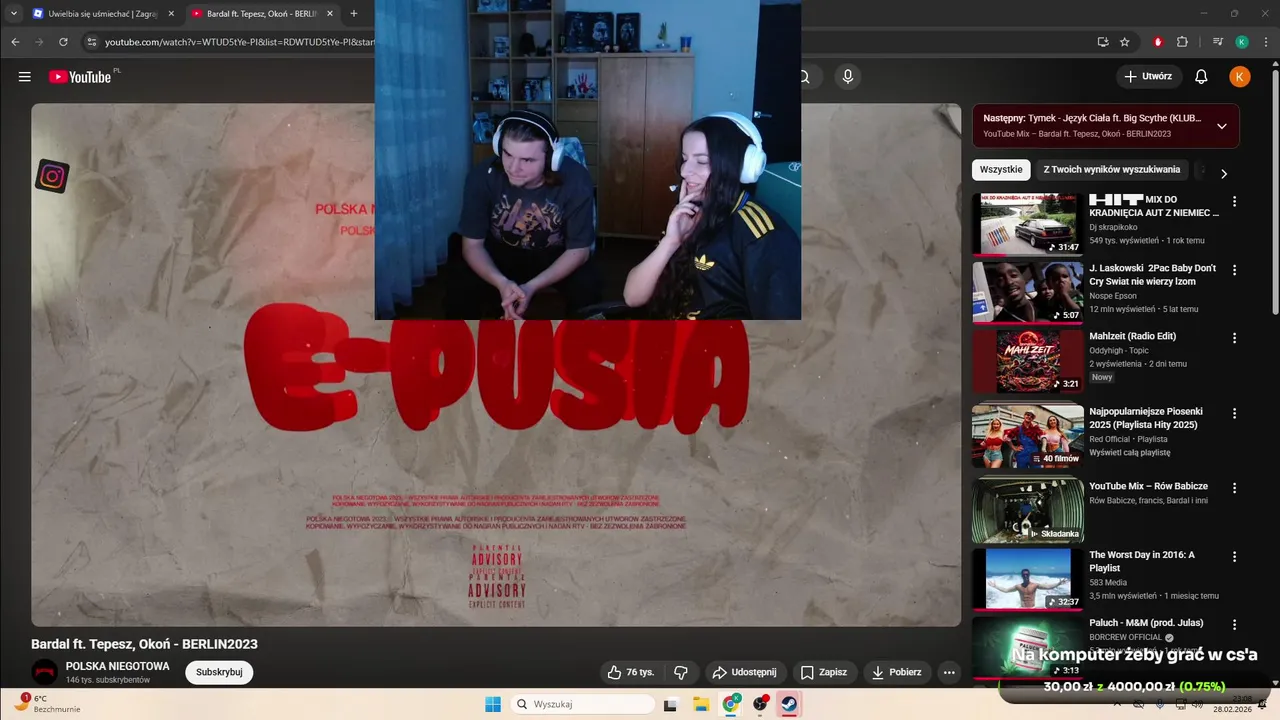This screenshot has width=1280, height=720.
Task: Open the Dj skrapikoko channel name
Action: pos(1113,227)
